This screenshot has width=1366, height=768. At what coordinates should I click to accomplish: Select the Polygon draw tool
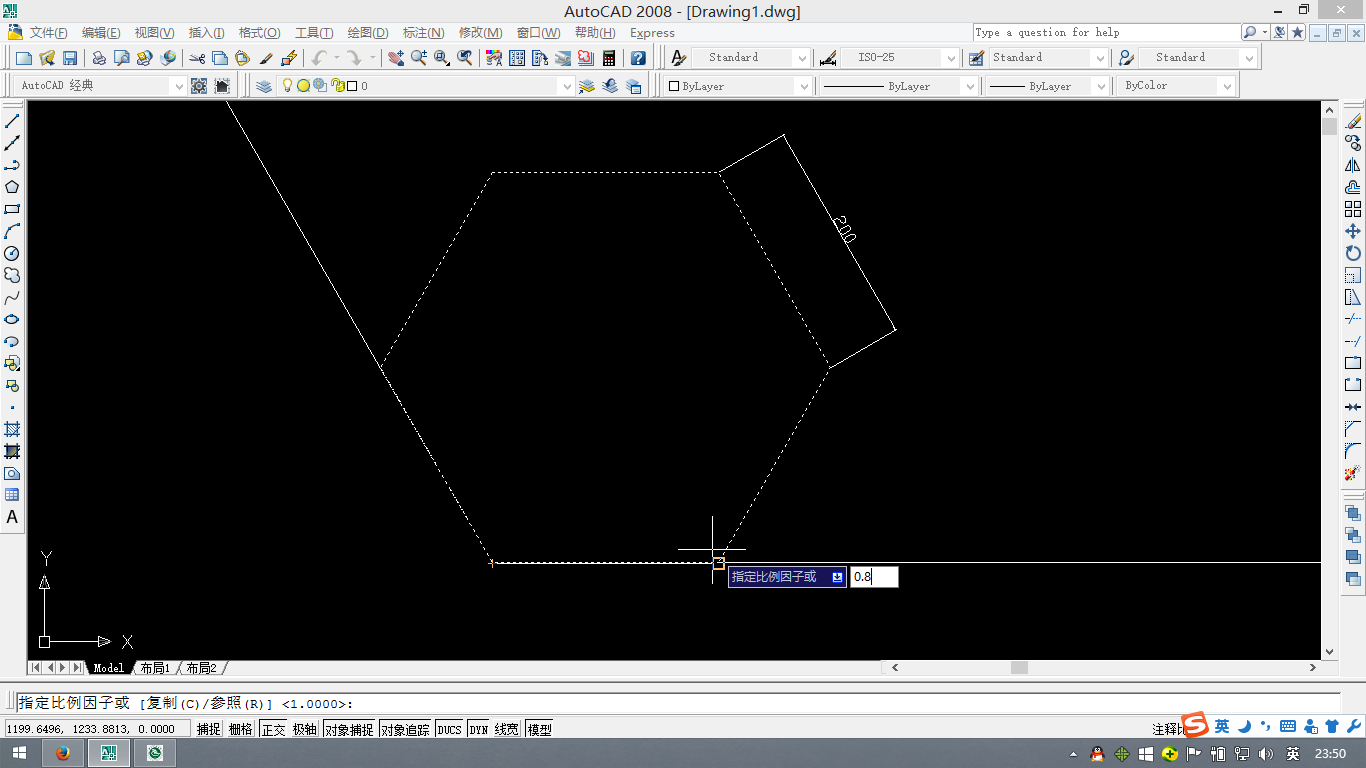click(12, 187)
